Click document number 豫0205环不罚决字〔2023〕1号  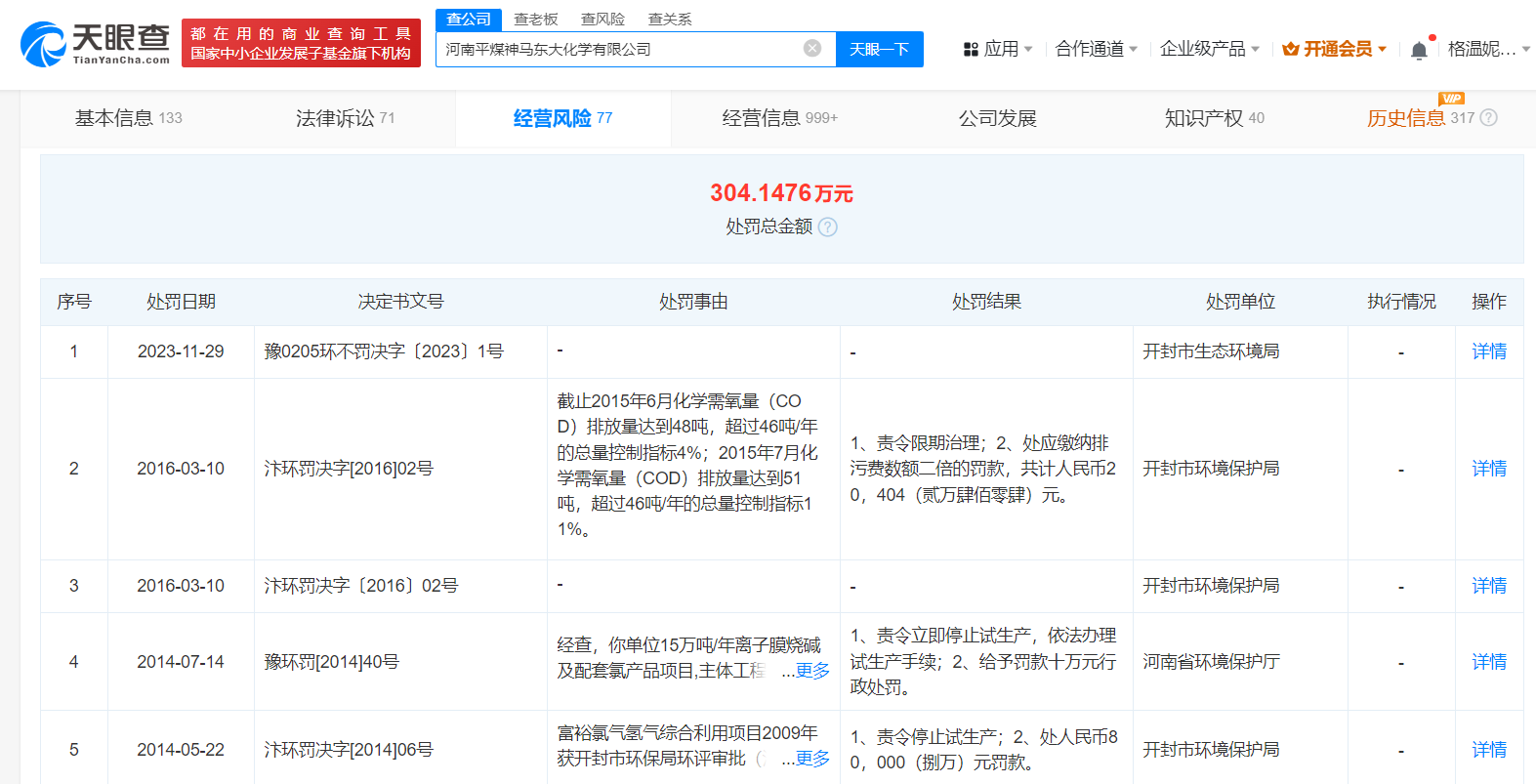pyautogui.click(x=384, y=351)
